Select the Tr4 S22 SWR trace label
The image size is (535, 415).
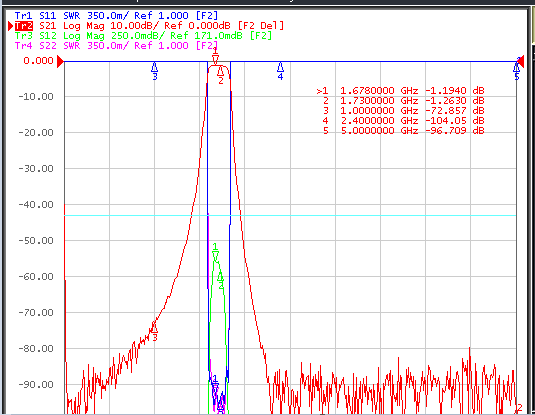tap(116, 45)
